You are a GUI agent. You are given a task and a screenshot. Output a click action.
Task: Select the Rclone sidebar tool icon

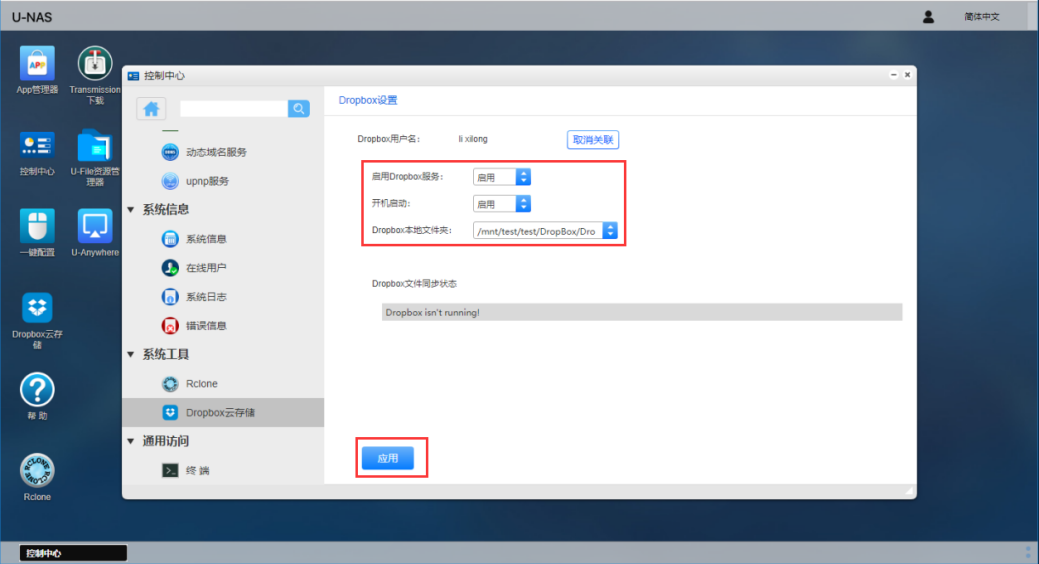[170, 384]
